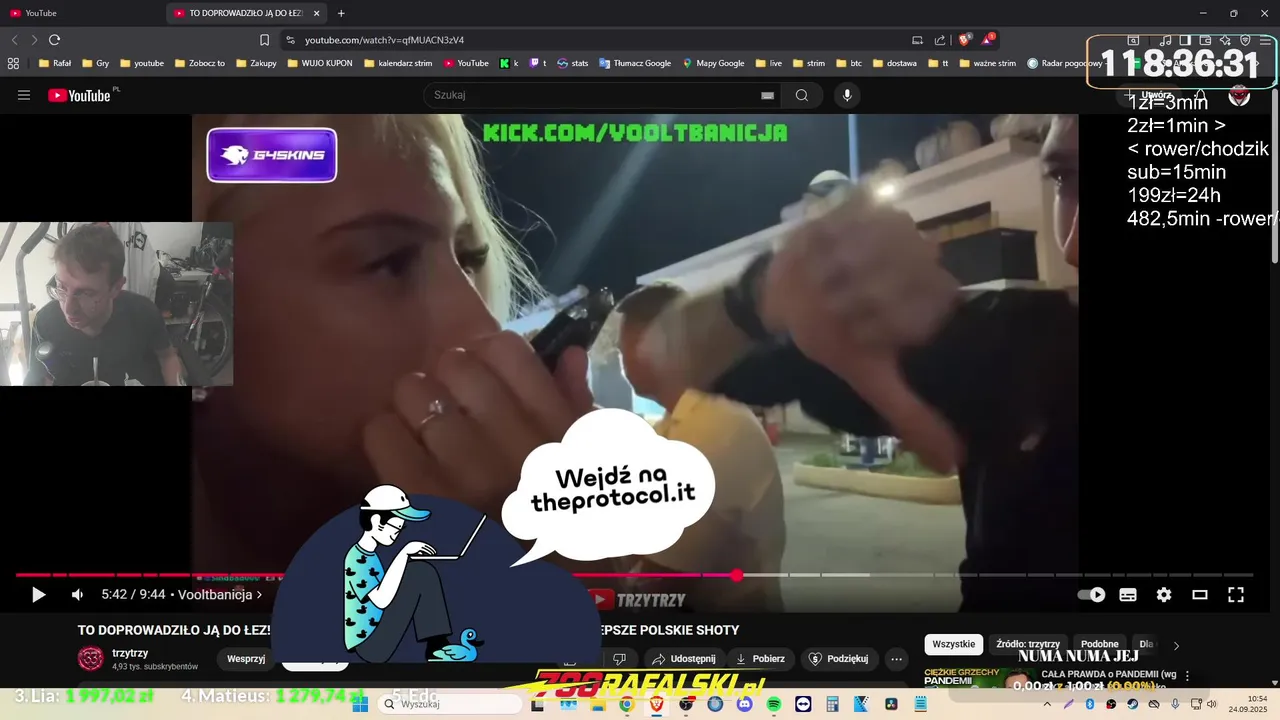Click the address bar URL

384,40
